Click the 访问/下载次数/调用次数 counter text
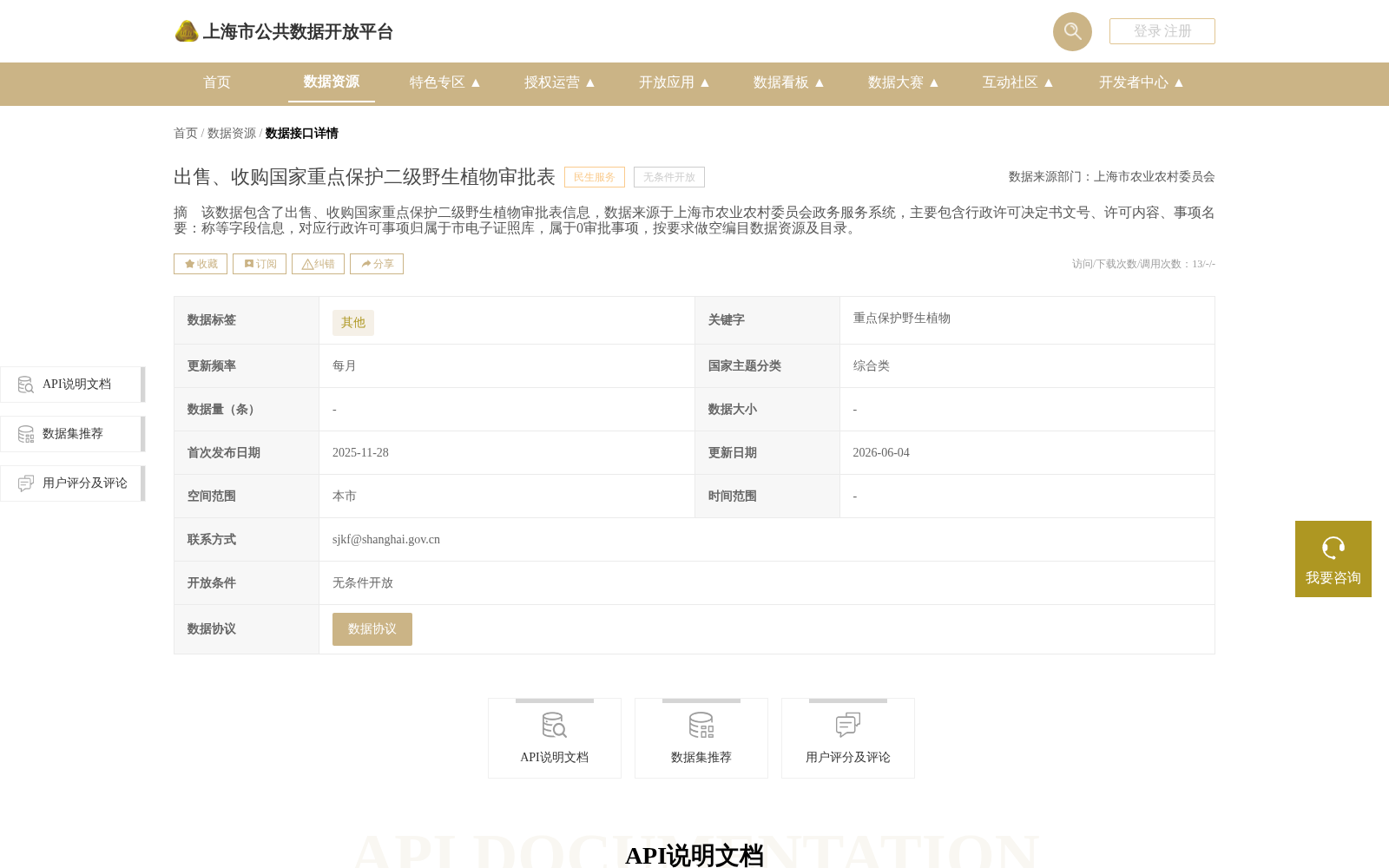The width and height of the screenshot is (1389, 868). [1143, 264]
